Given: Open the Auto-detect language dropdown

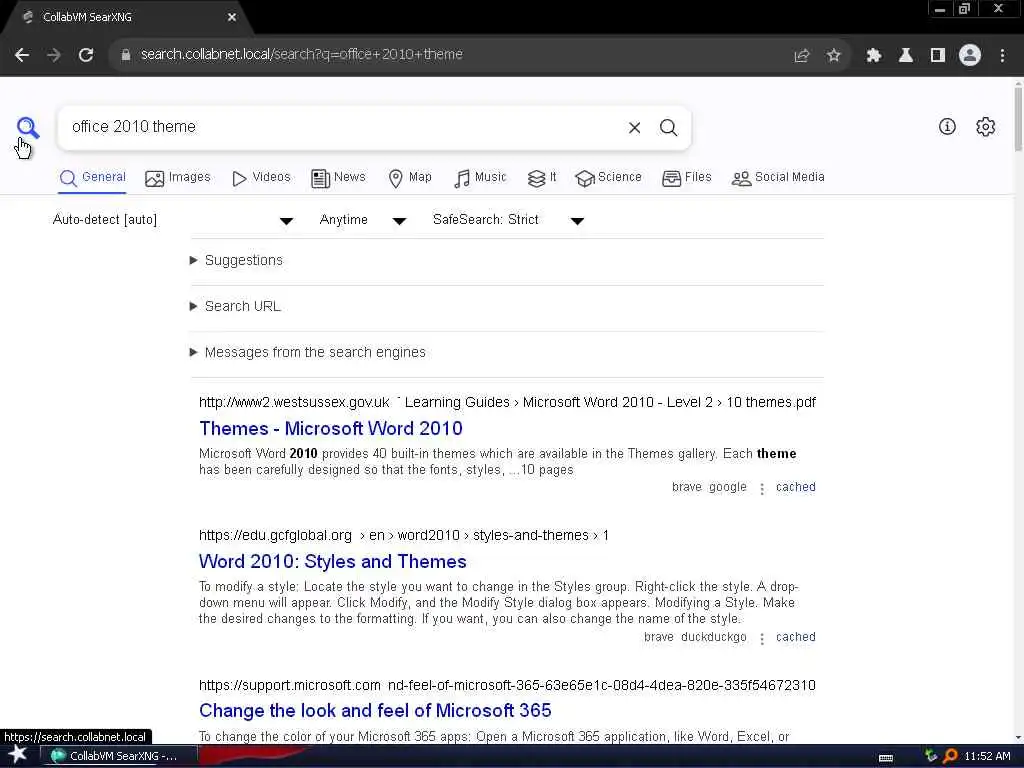Looking at the screenshot, I should [173, 220].
